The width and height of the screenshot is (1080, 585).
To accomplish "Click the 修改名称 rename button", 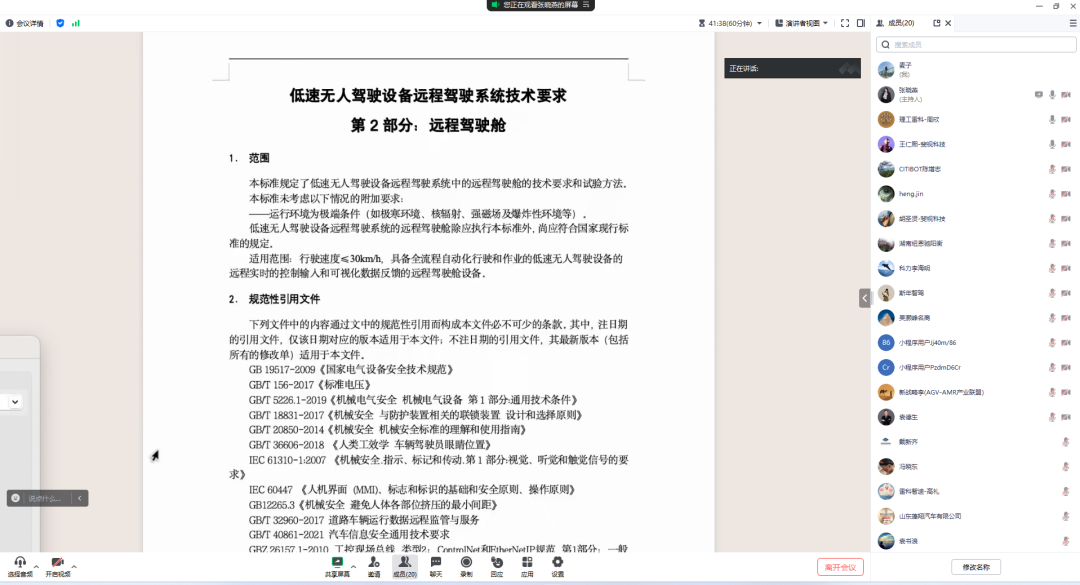I will coord(975,567).
